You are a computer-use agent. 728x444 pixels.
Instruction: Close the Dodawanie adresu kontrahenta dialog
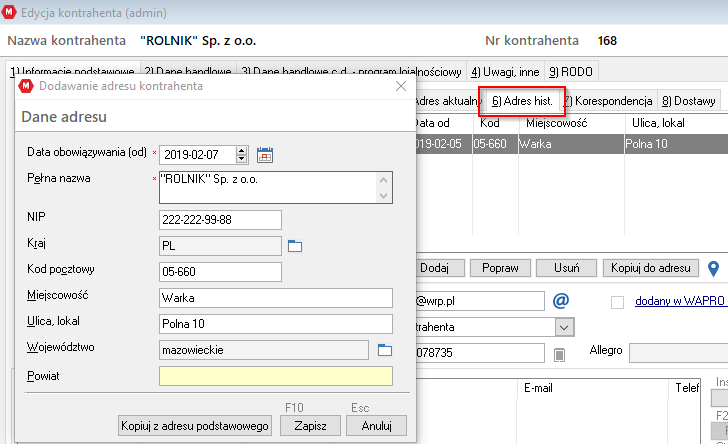pyautogui.click(x=401, y=86)
